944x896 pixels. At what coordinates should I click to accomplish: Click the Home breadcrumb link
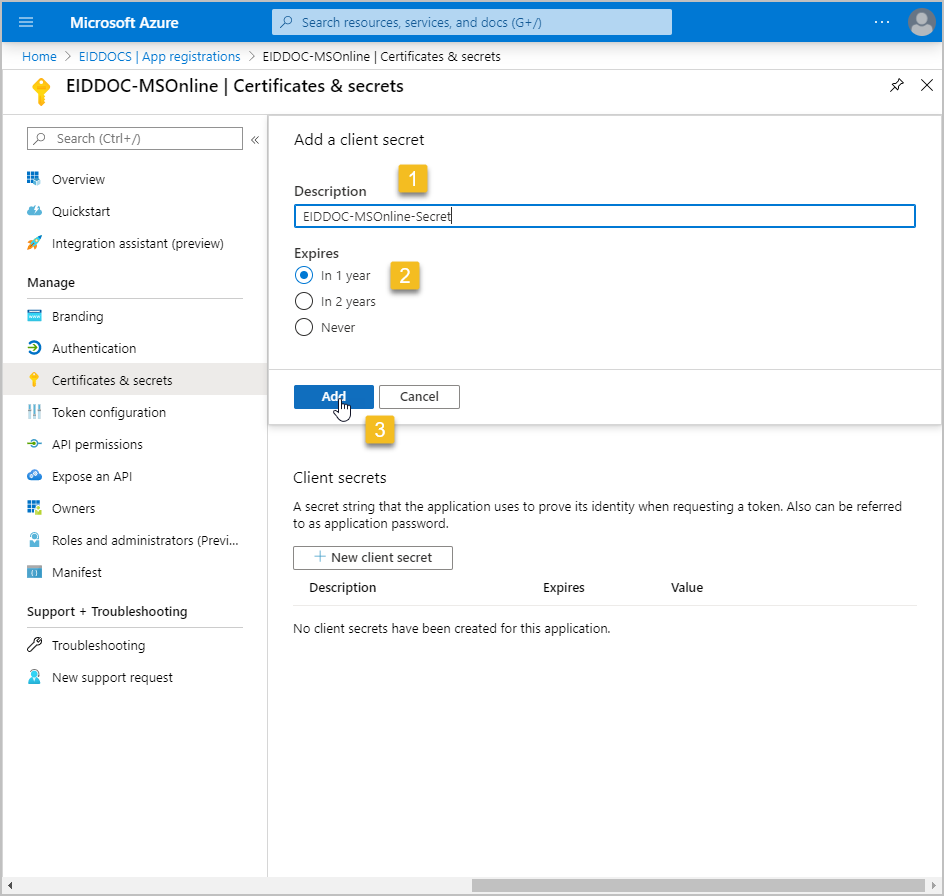coord(39,57)
